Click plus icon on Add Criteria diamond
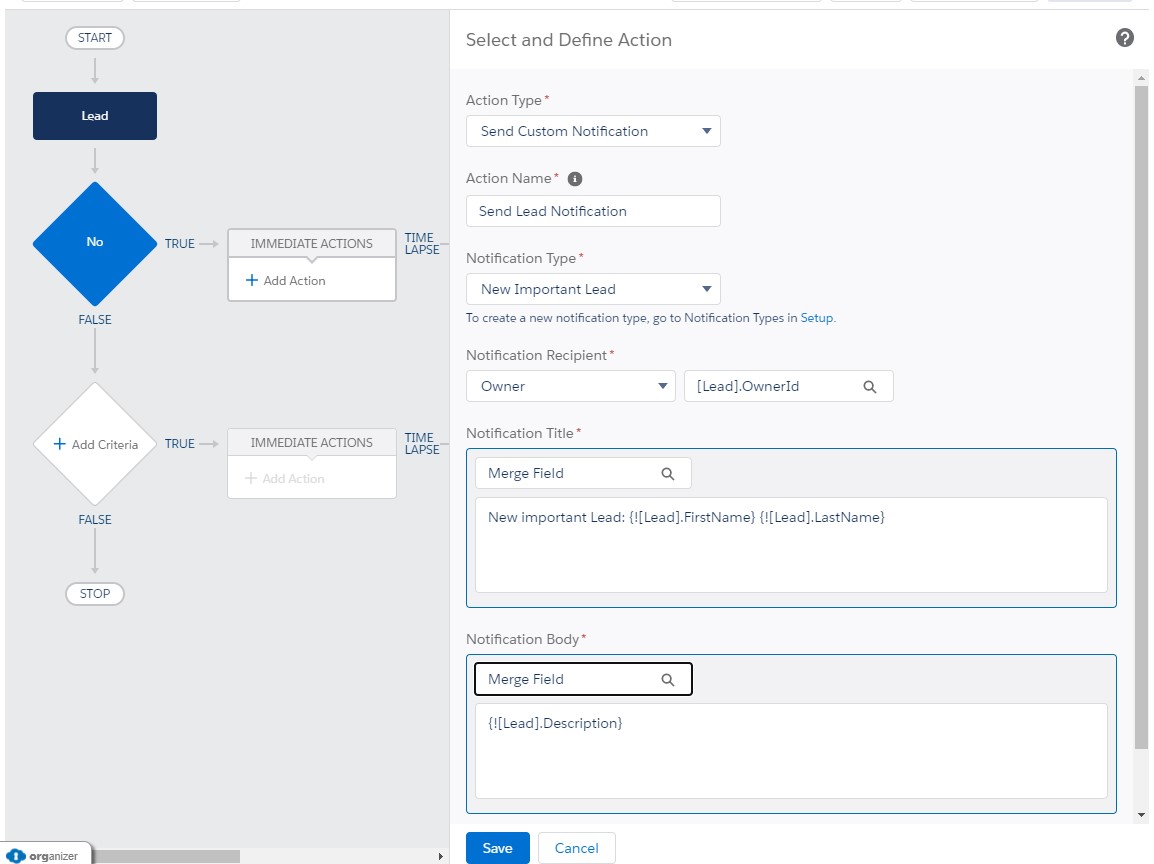The height and width of the screenshot is (864, 1154). [x=60, y=444]
